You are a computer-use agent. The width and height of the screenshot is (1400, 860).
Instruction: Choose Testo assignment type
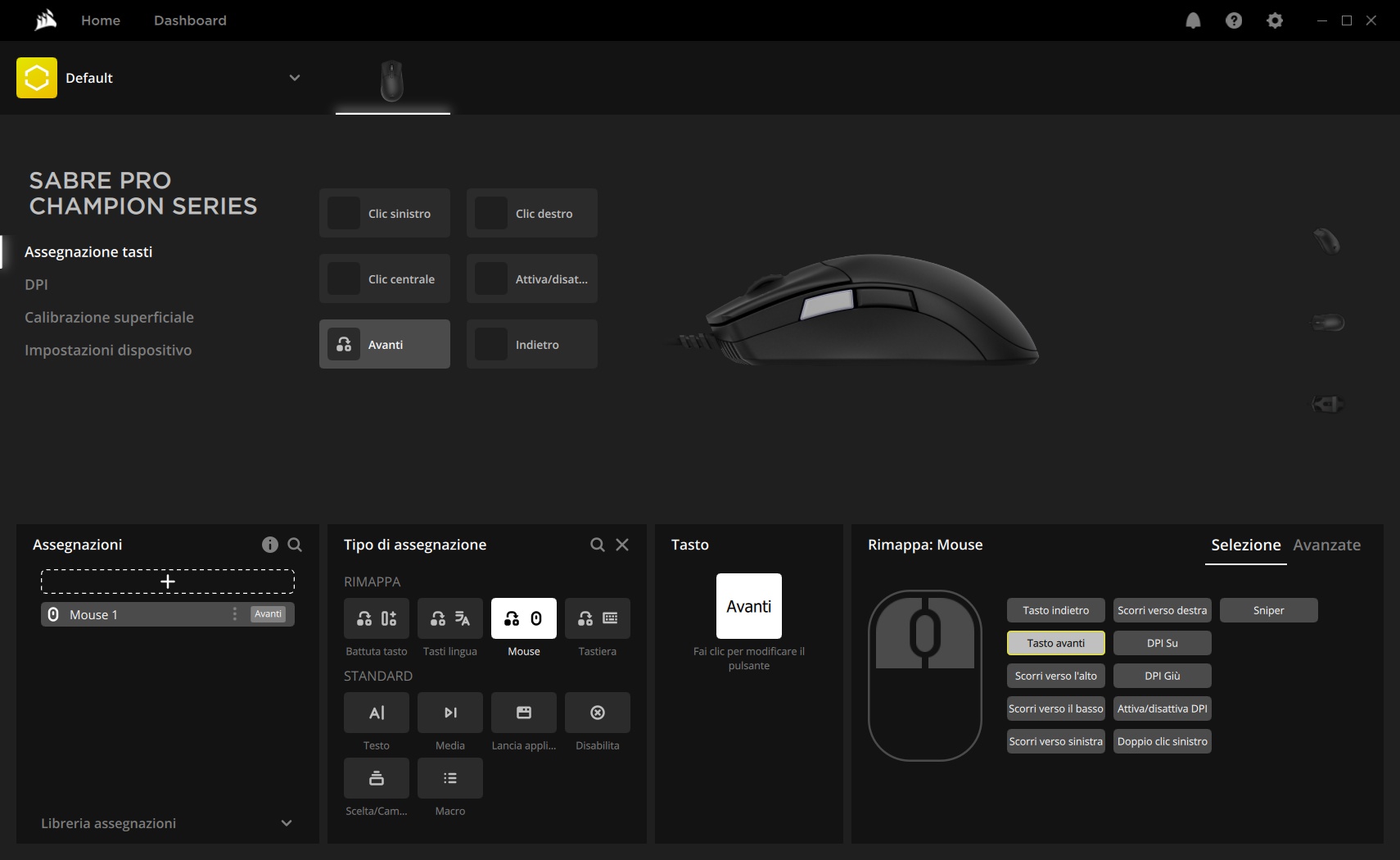[x=377, y=713]
